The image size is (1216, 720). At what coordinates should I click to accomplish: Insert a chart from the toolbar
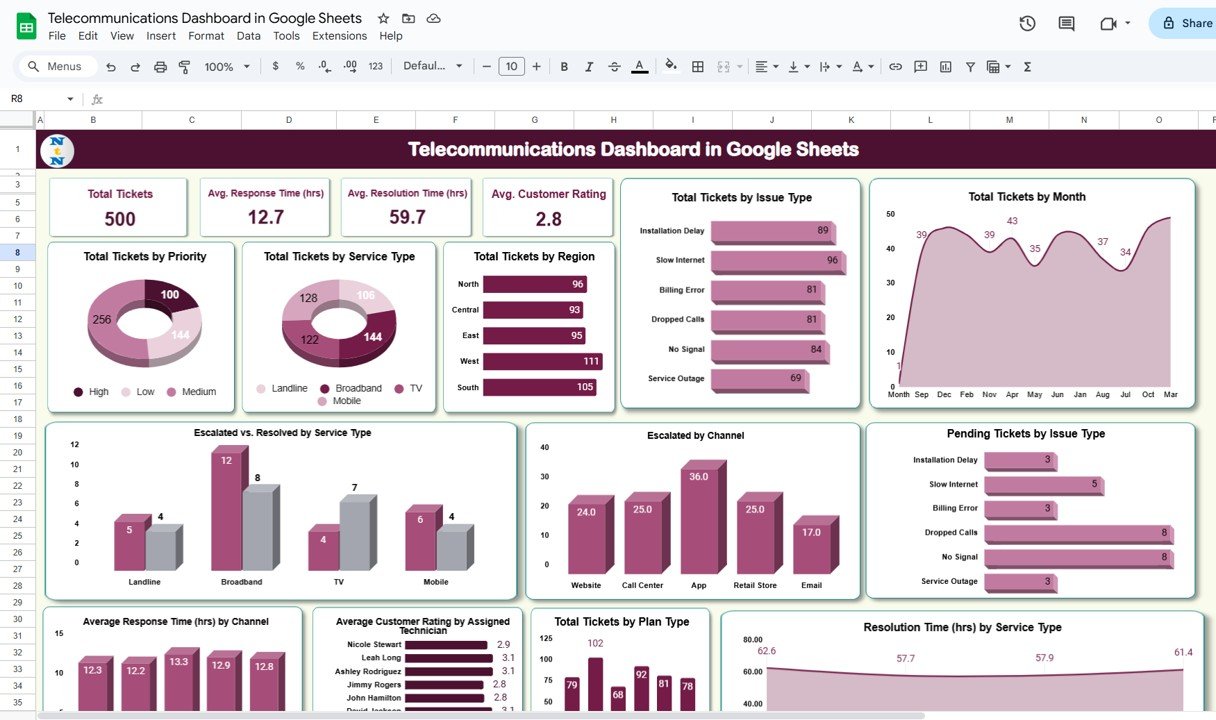pyautogui.click(x=944, y=67)
